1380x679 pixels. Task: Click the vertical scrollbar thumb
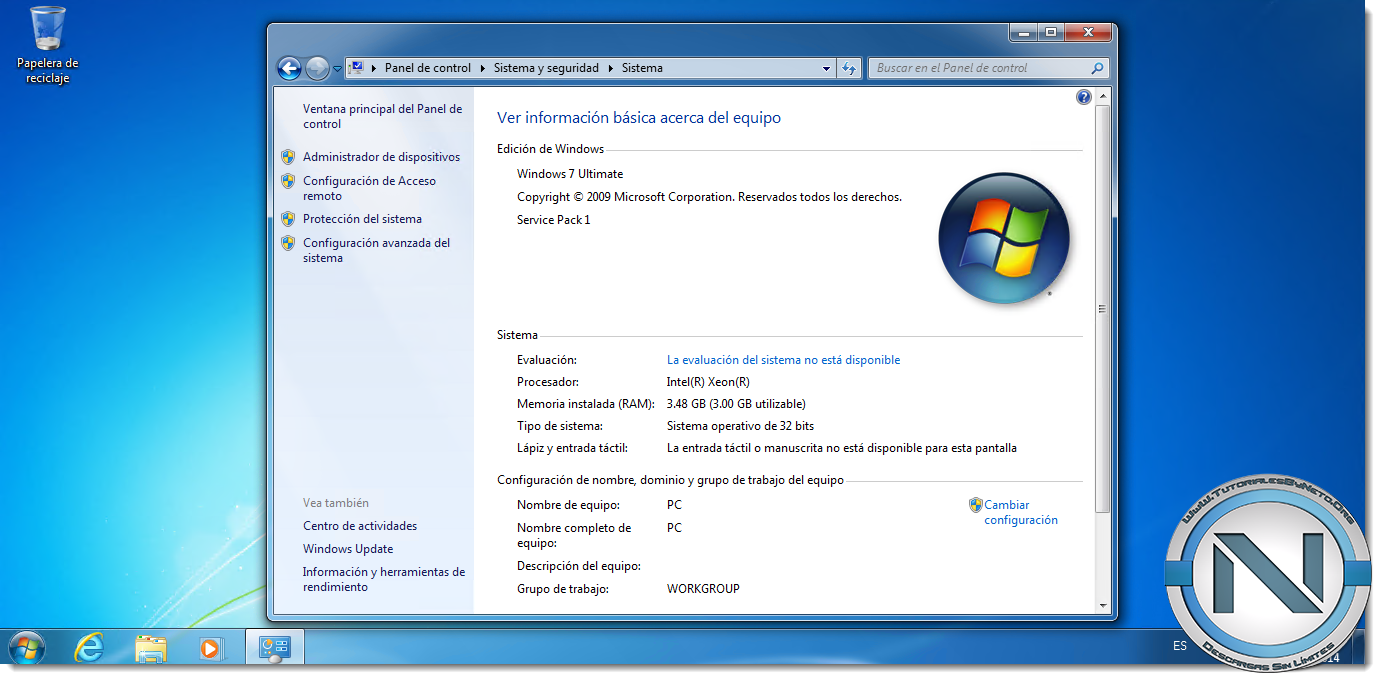[1103, 309]
